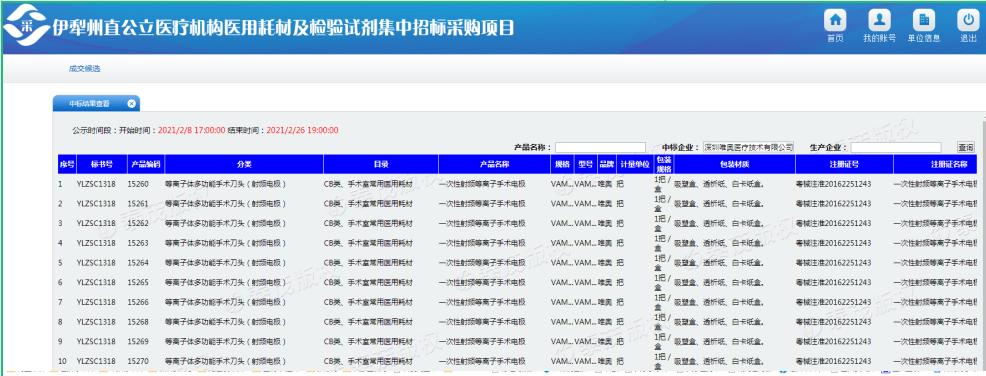Click the 型号 column header
The image size is (986, 376).
tap(585, 164)
